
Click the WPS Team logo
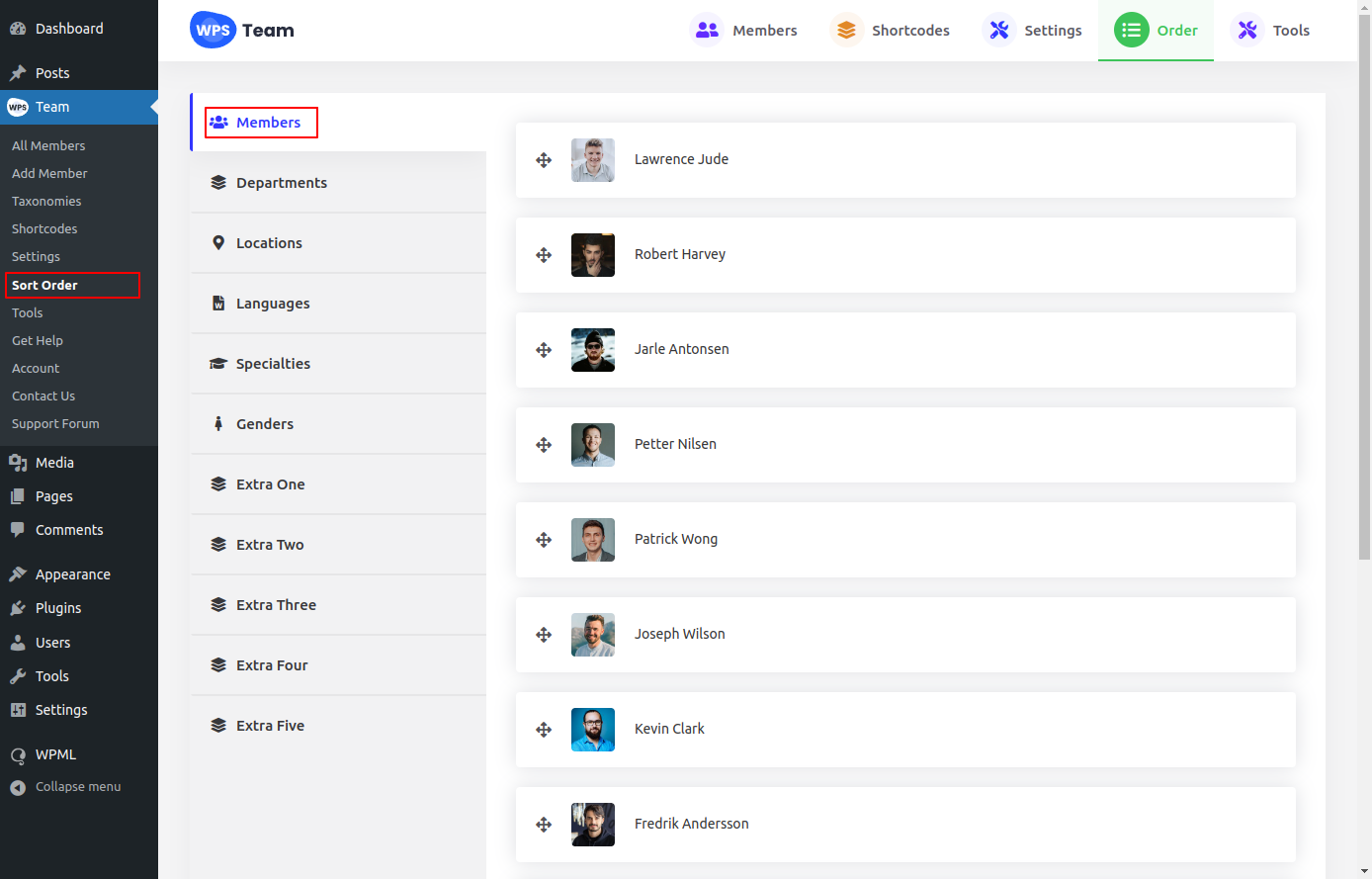[x=242, y=31]
